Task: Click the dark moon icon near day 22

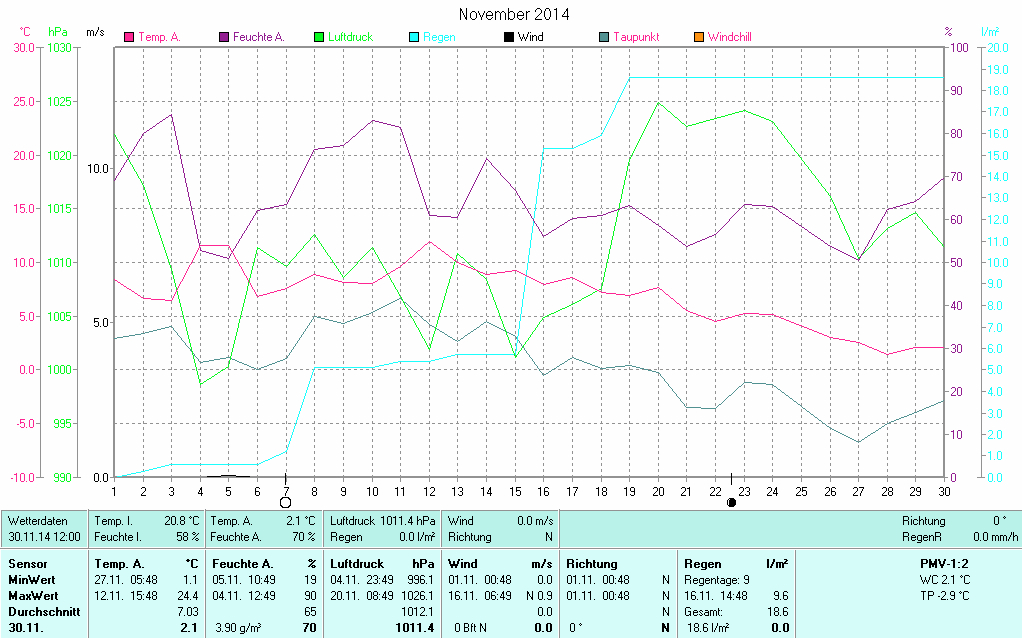Action: tap(731, 502)
